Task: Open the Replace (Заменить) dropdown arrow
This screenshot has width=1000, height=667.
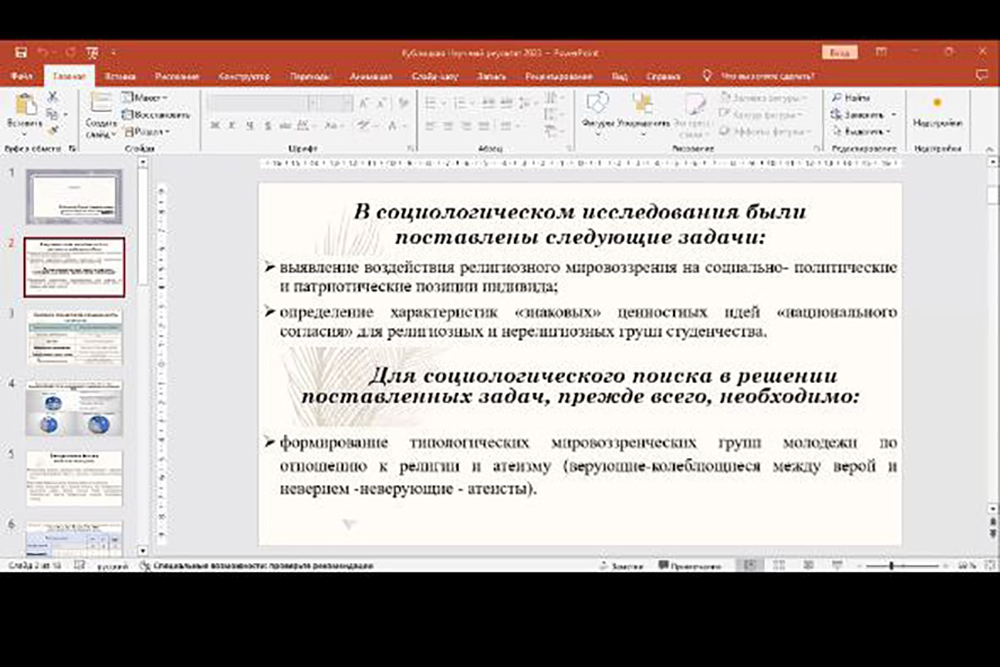Action: [x=893, y=115]
